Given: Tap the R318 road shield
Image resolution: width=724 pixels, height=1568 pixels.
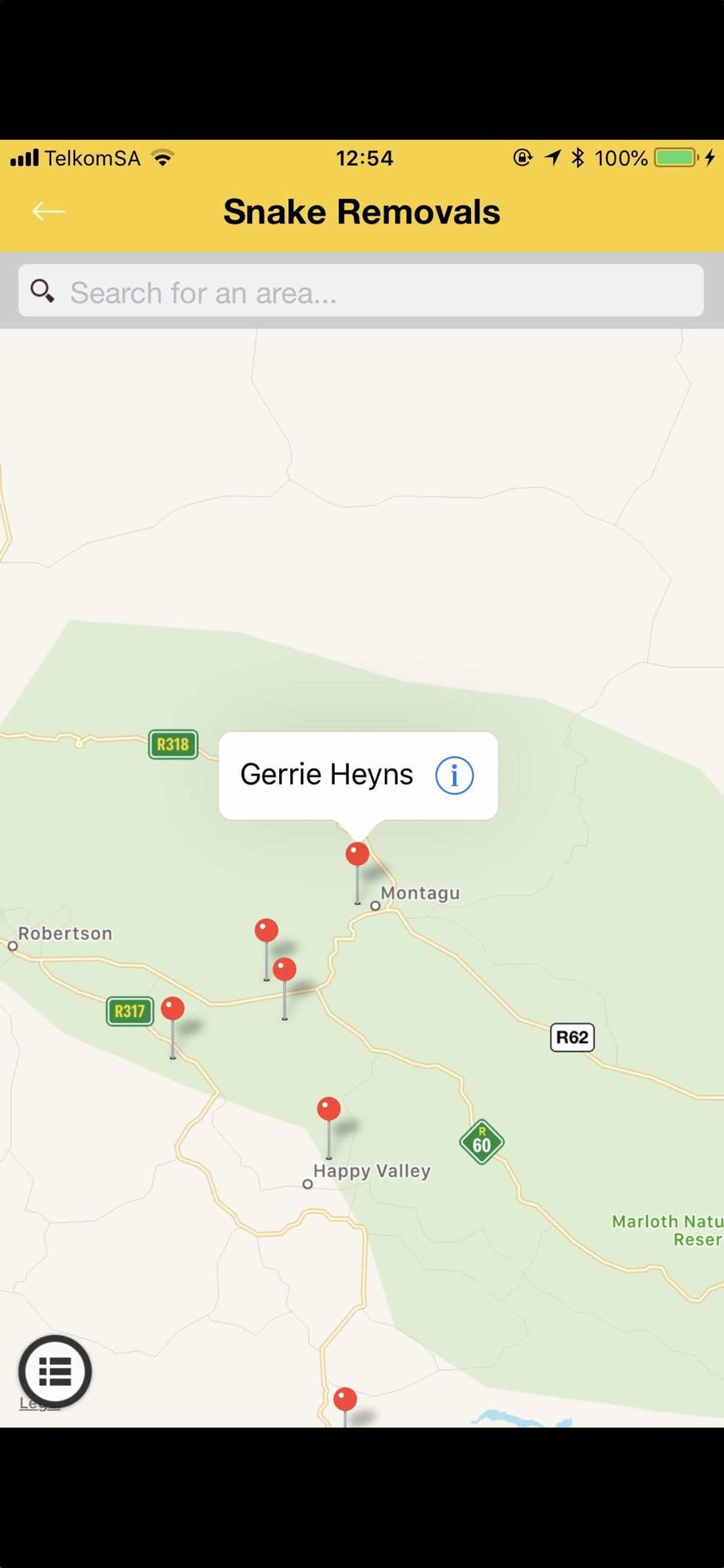Looking at the screenshot, I should coord(173,744).
